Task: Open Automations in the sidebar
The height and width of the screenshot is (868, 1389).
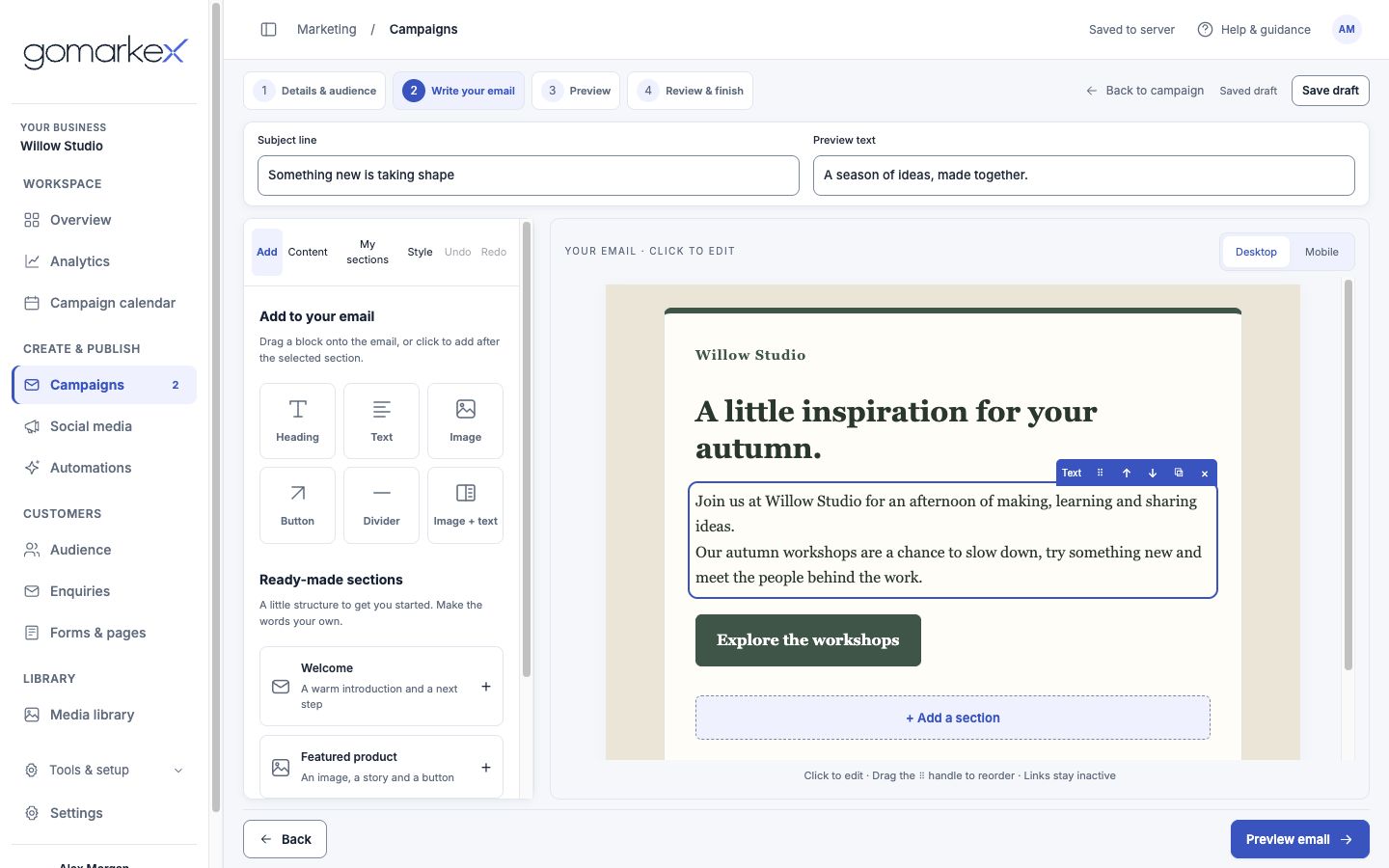Action: click(104, 468)
